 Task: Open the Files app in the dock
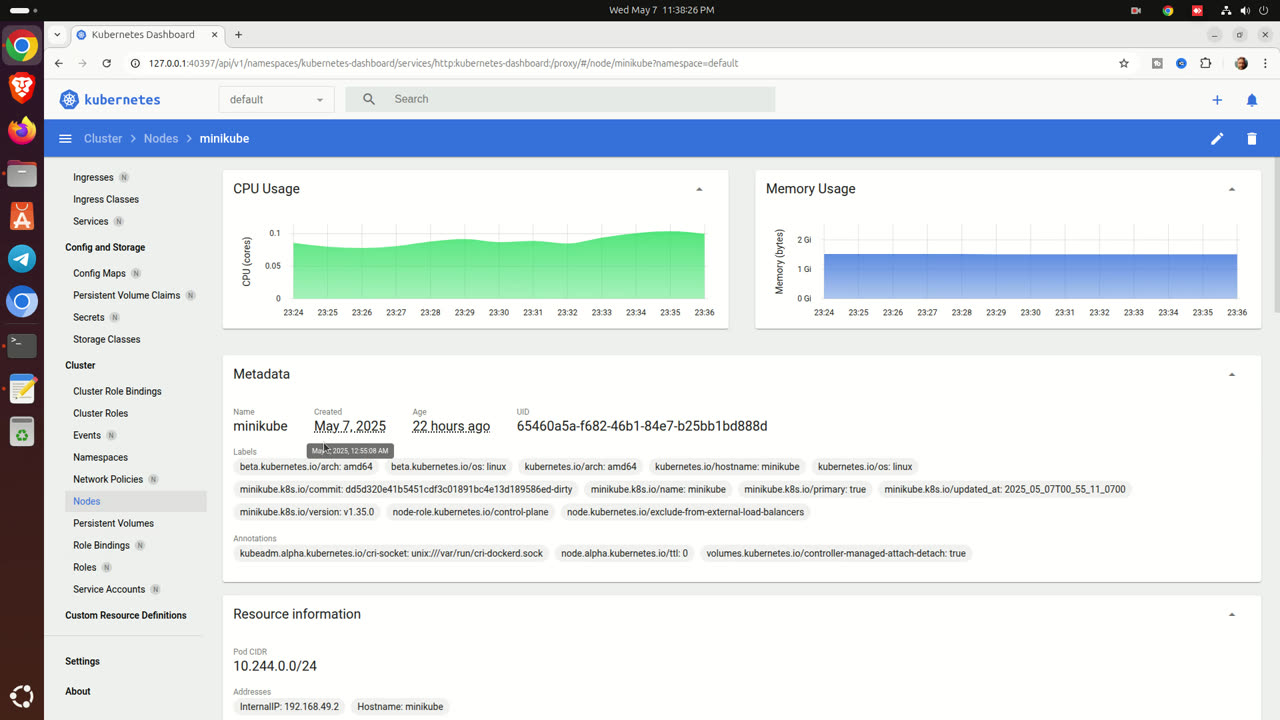[x=22, y=173]
